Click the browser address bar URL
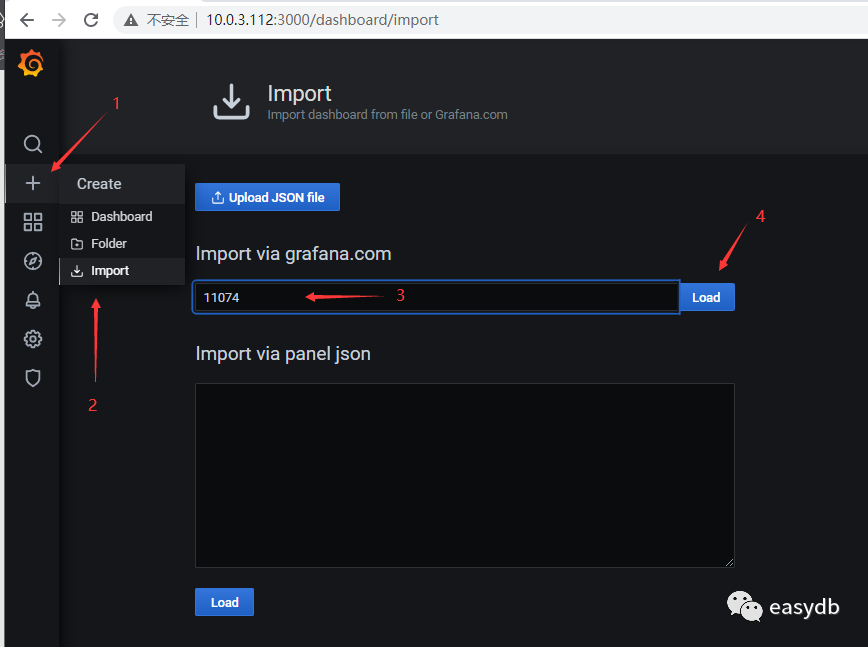The width and height of the screenshot is (868, 647). [322, 20]
